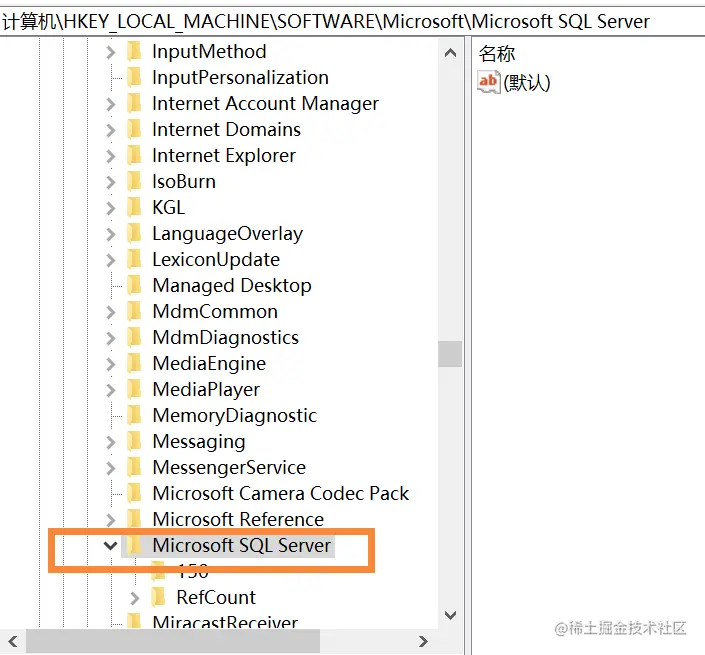Click the InputPersonalization folder icon
Screen dimensions: 705x655
[x=134, y=77]
